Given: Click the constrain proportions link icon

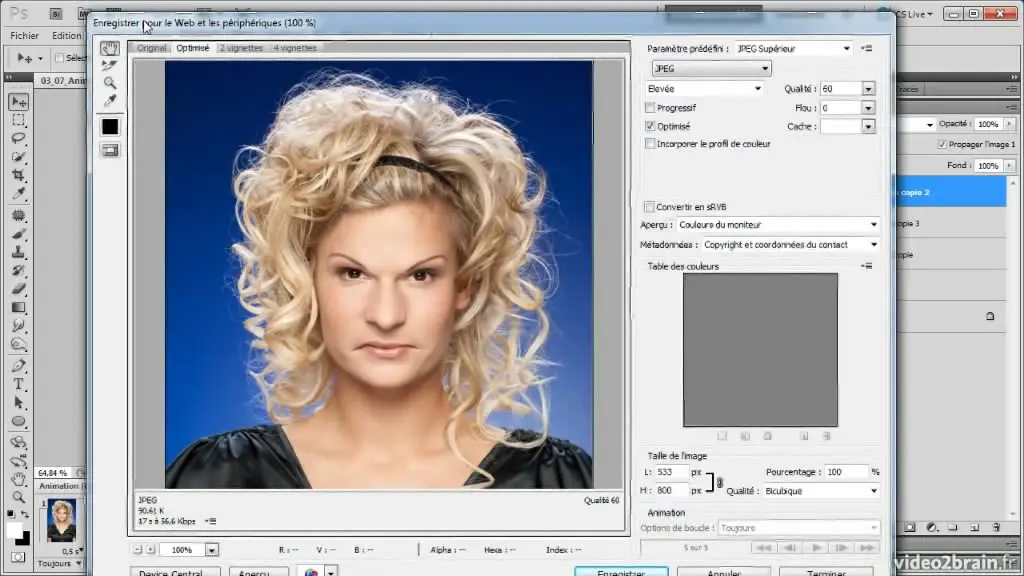Looking at the screenshot, I should pos(720,483).
